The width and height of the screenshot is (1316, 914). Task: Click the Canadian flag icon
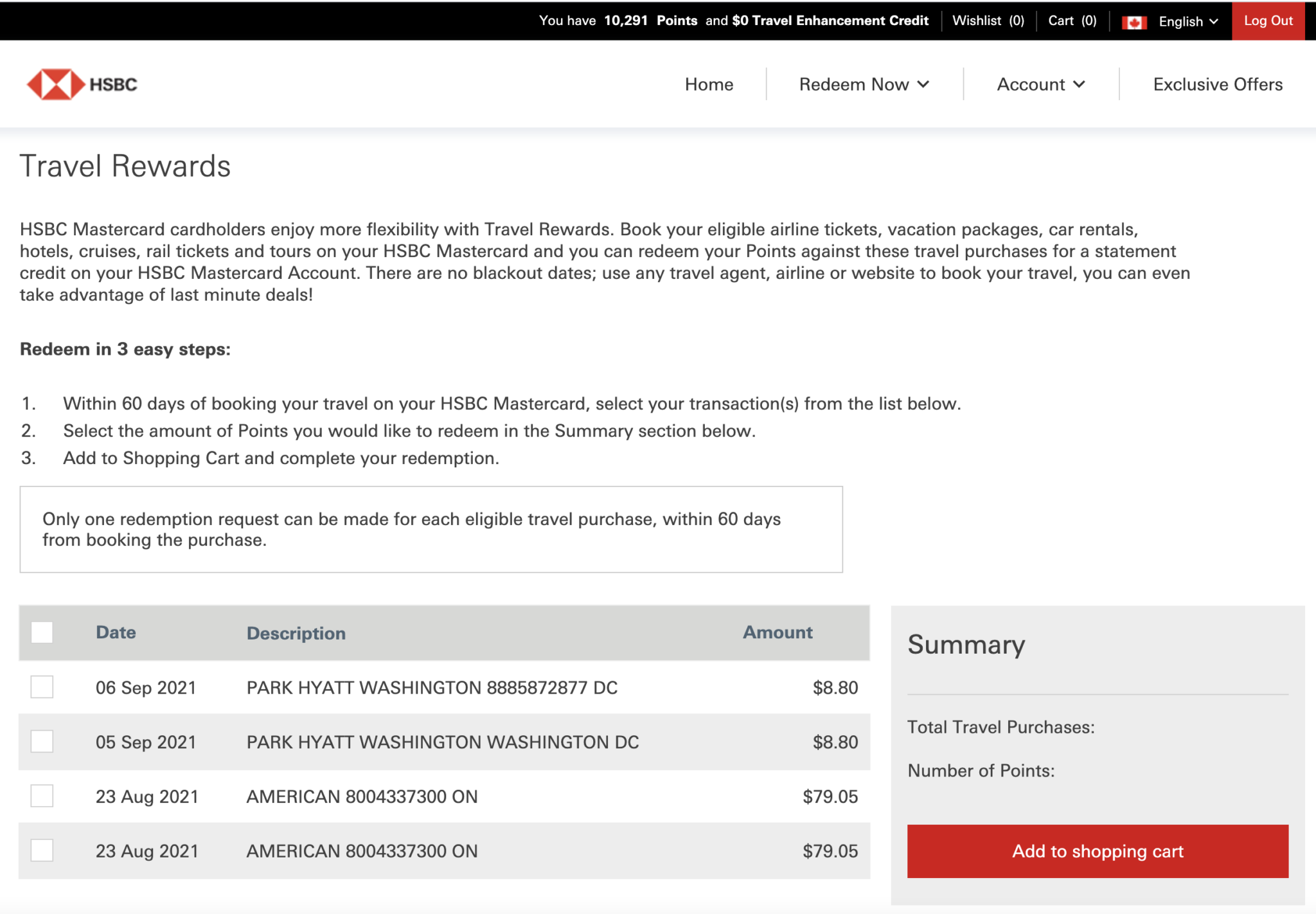[1134, 22]
